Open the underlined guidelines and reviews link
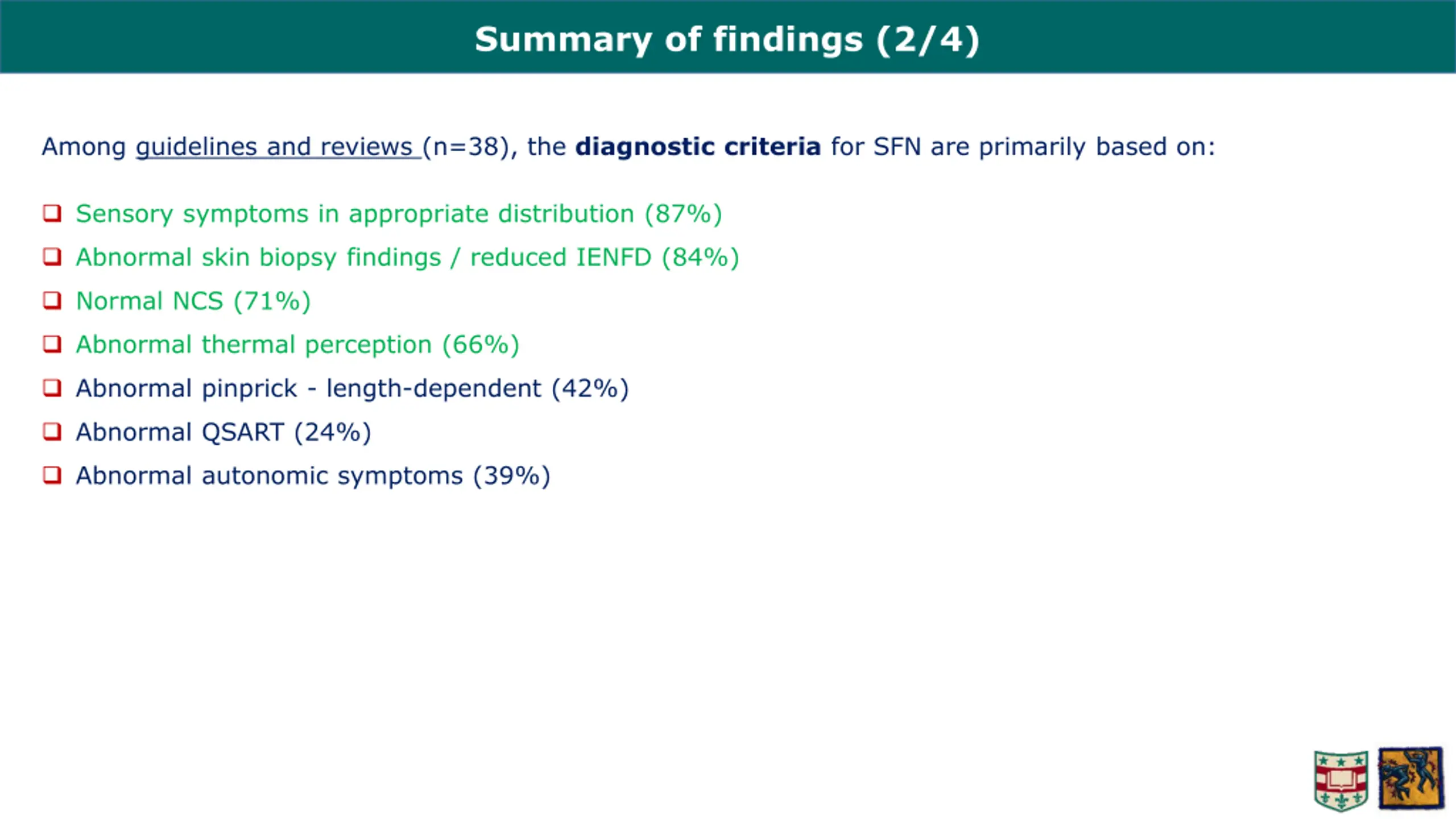Image resolution: width=1456 pixels, height=819 pixels. [x=274, y=147]
